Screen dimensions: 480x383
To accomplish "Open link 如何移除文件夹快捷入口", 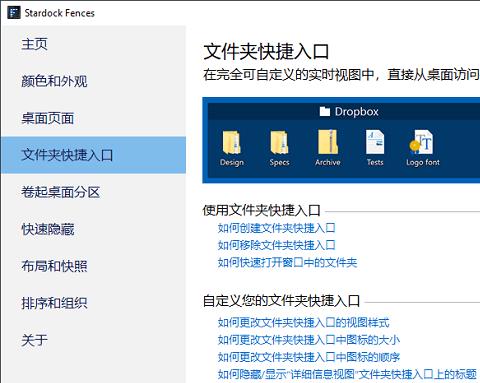I will (x=276, y=245).
